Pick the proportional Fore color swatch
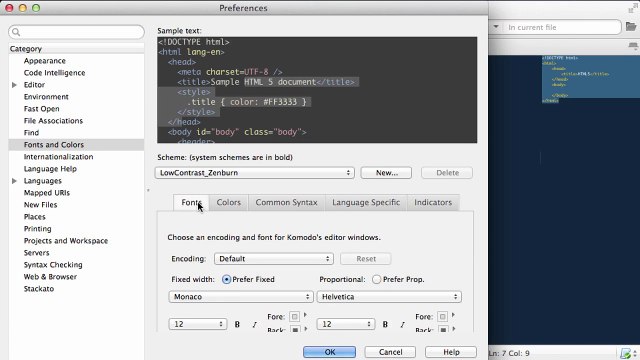 point(442,316)
